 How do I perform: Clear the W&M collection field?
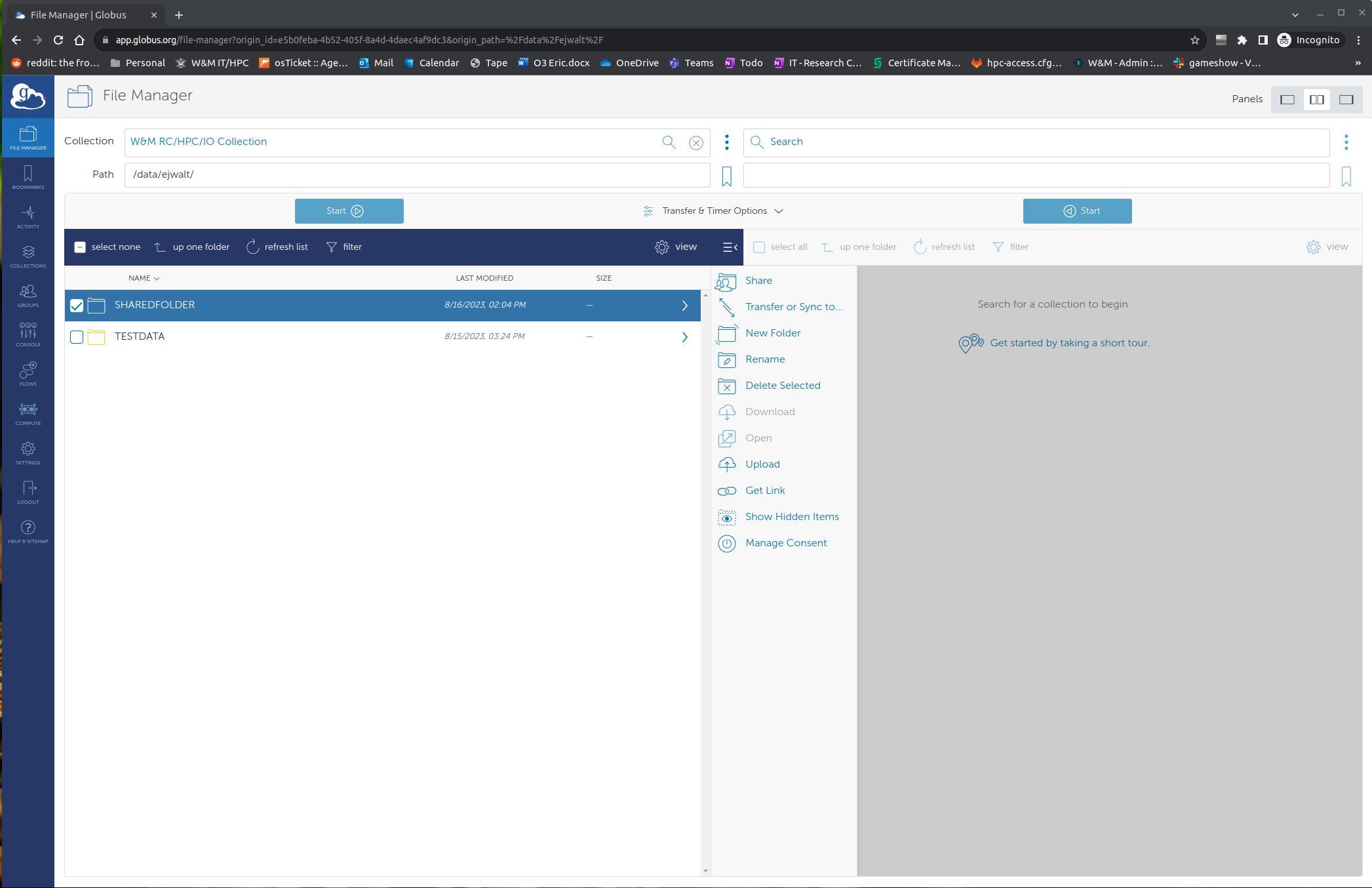(696, 142)
